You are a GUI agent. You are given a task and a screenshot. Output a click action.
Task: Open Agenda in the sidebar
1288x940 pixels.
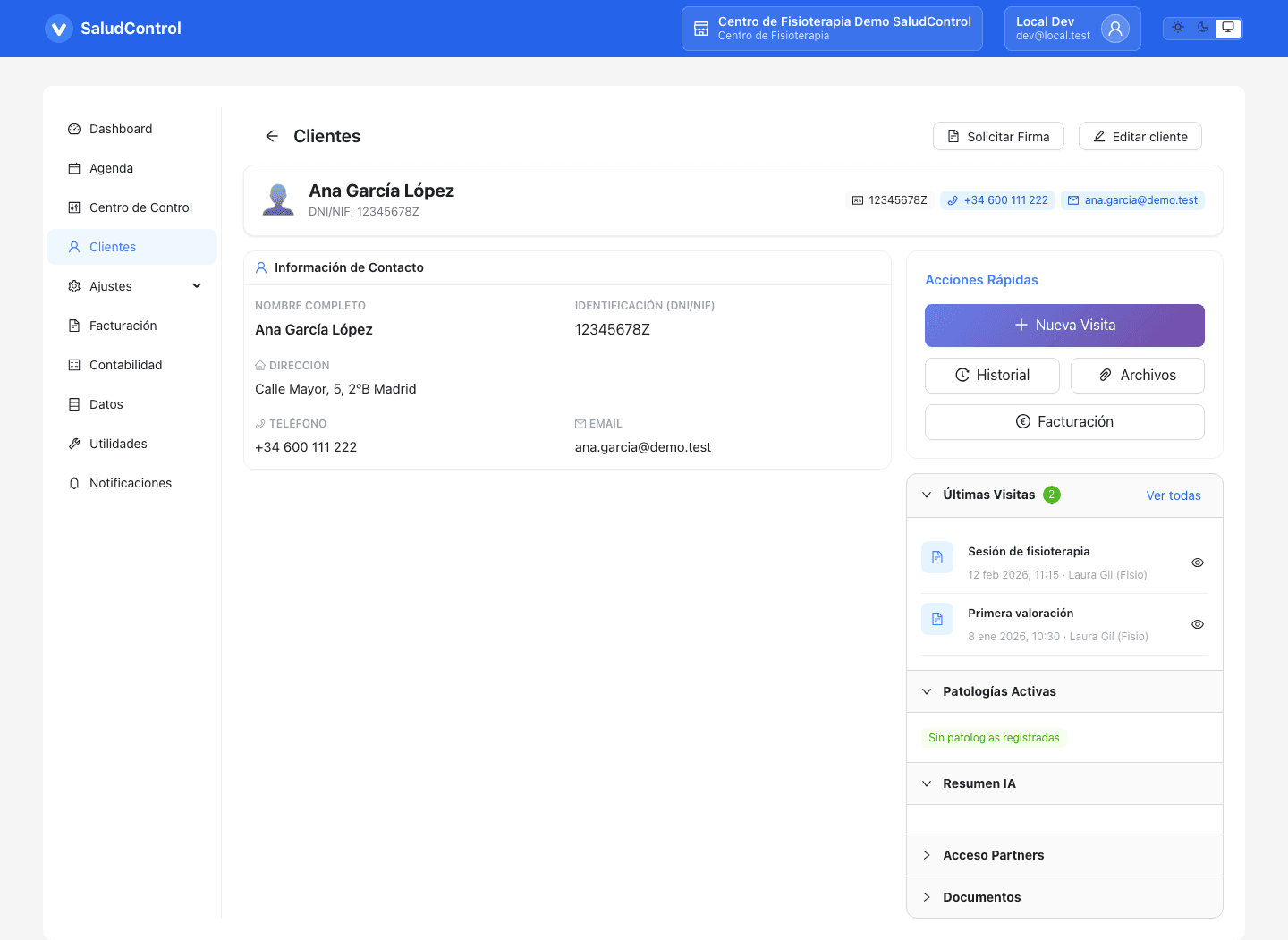[x=131, y=168]
